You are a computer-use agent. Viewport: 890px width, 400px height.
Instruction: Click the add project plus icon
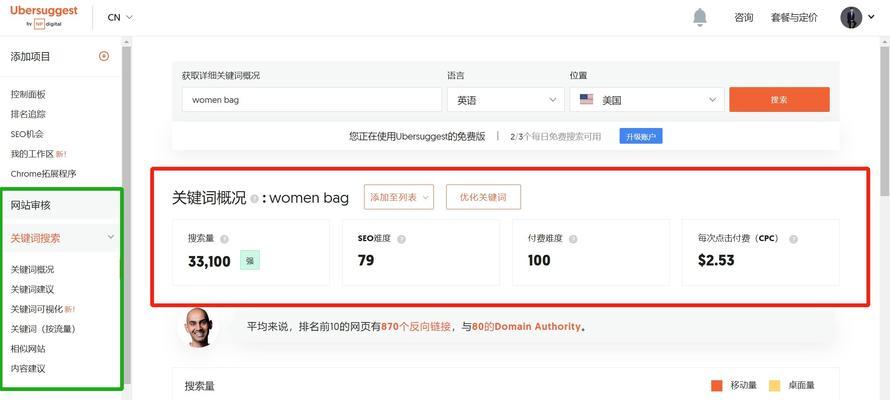(104, 56)
